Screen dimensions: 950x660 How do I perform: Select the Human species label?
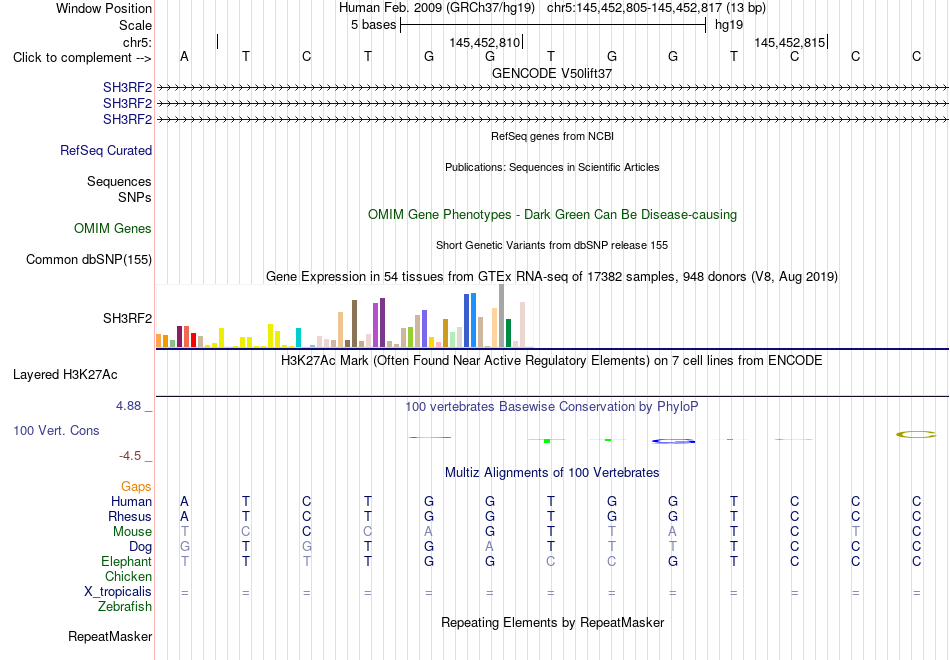131,501
